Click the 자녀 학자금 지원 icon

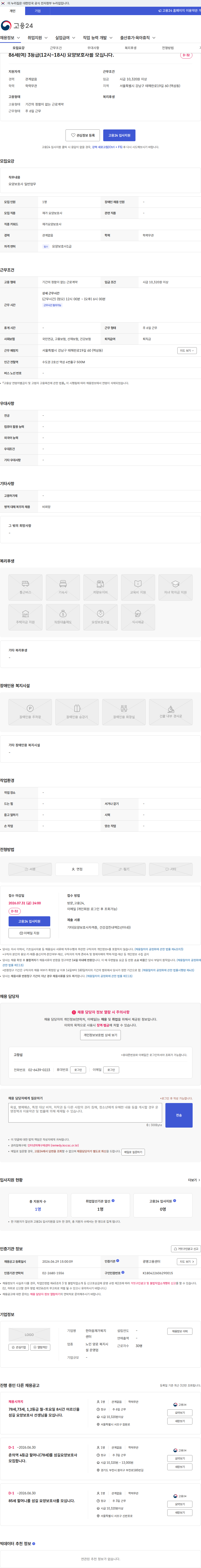click(x=175, y=587)
